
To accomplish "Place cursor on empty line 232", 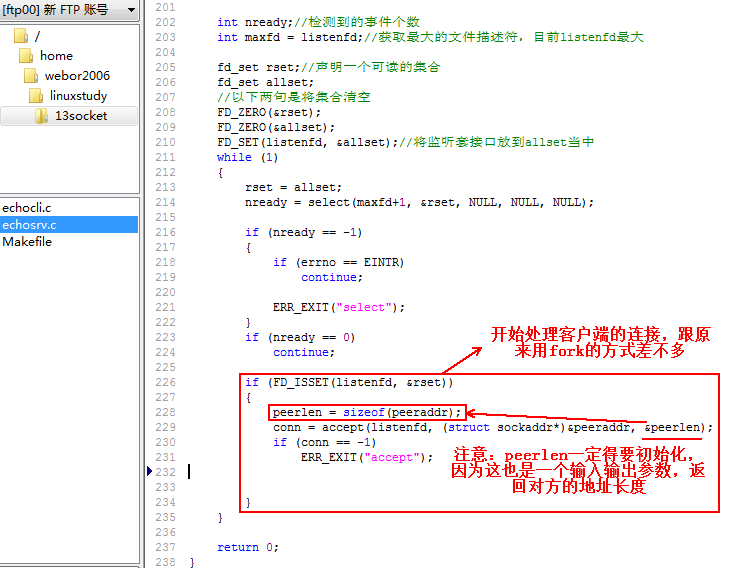I will 189,471.
